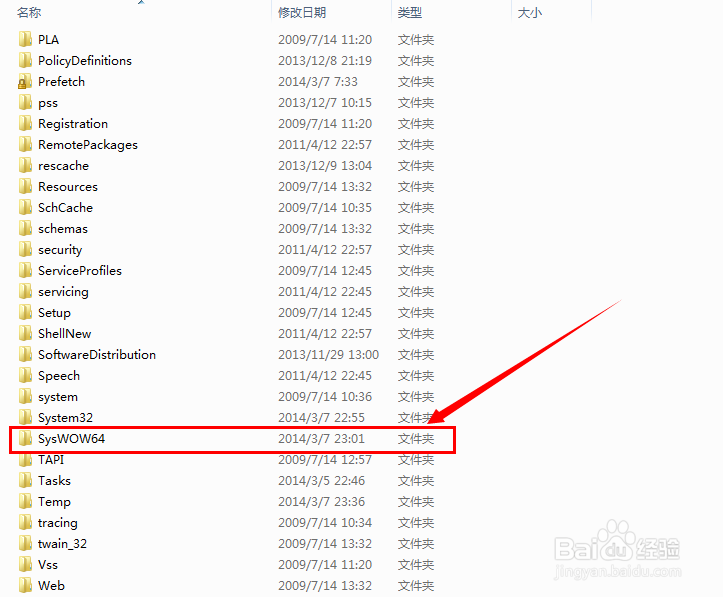Sort by the 名称 column header

click(29, 12)
